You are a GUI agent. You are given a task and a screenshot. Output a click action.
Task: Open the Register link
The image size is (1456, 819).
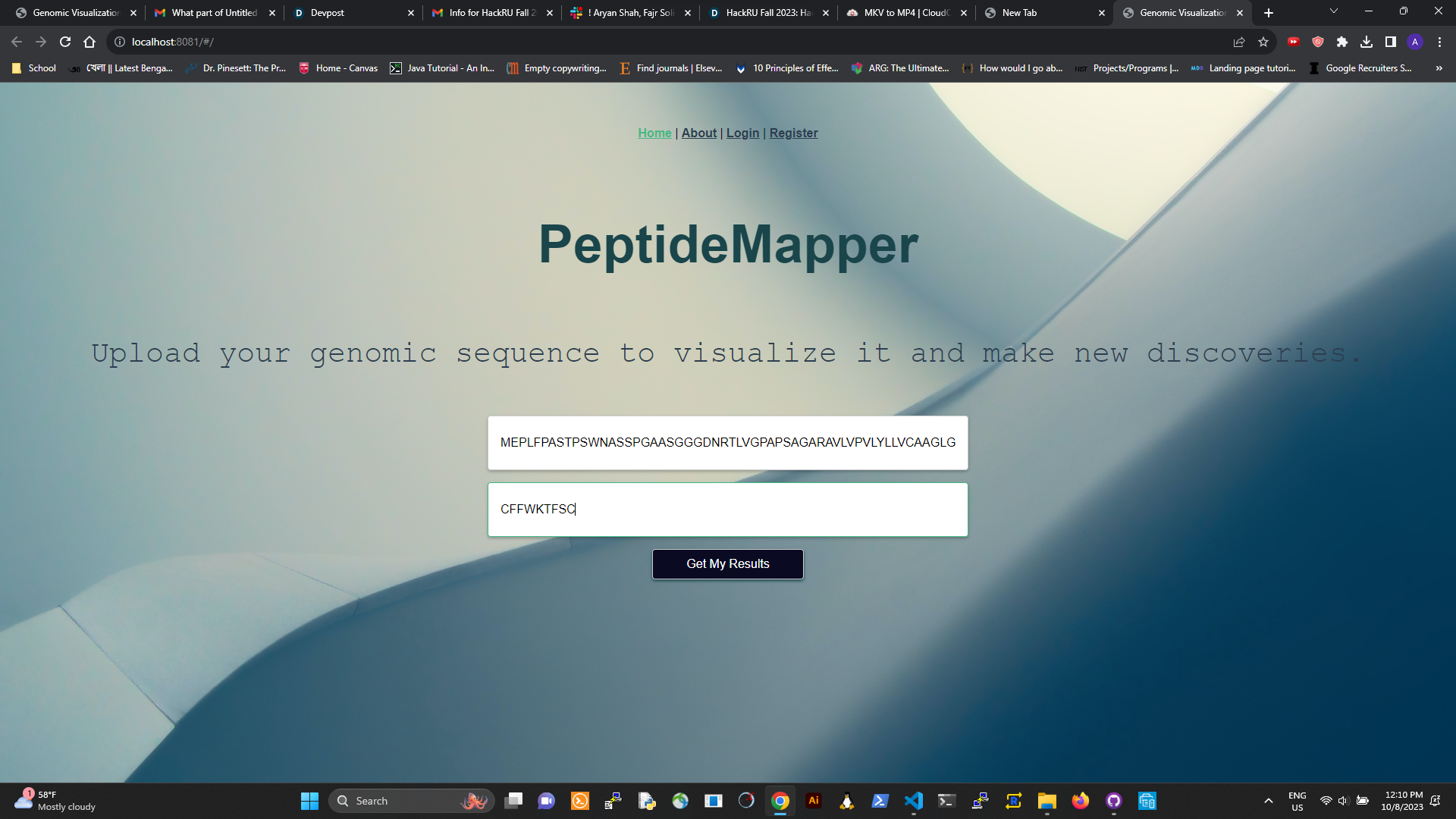point(793,133)
